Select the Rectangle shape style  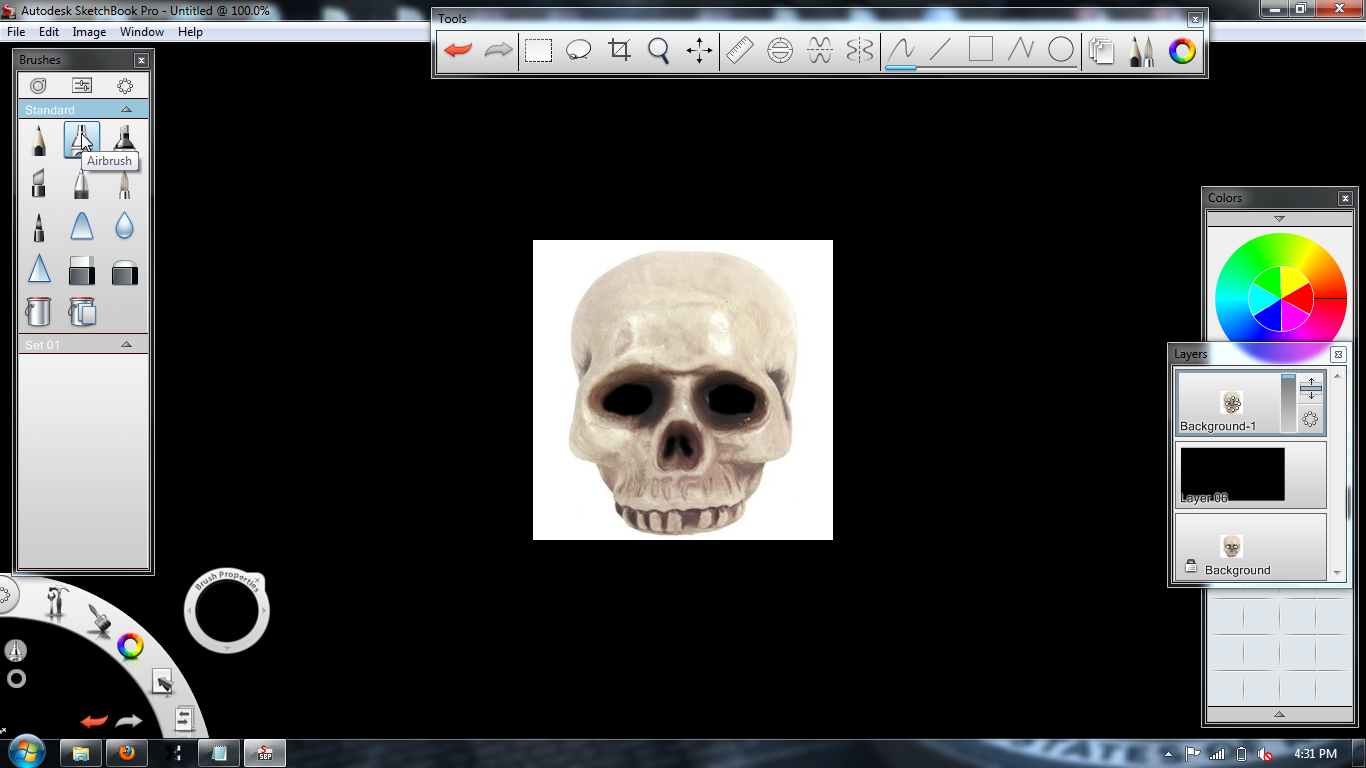(x=981, y=49)
